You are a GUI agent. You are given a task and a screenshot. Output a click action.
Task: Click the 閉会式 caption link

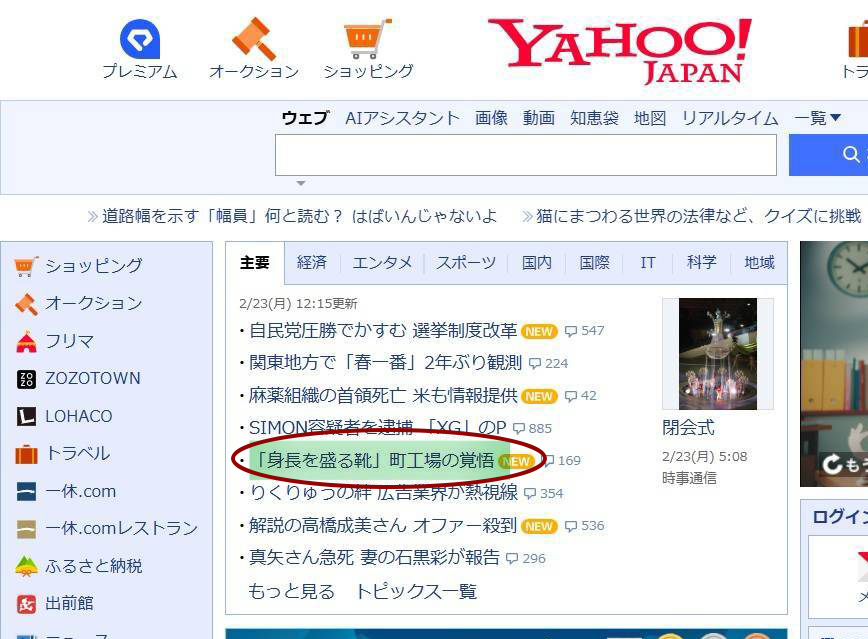(x=688, y=428)
